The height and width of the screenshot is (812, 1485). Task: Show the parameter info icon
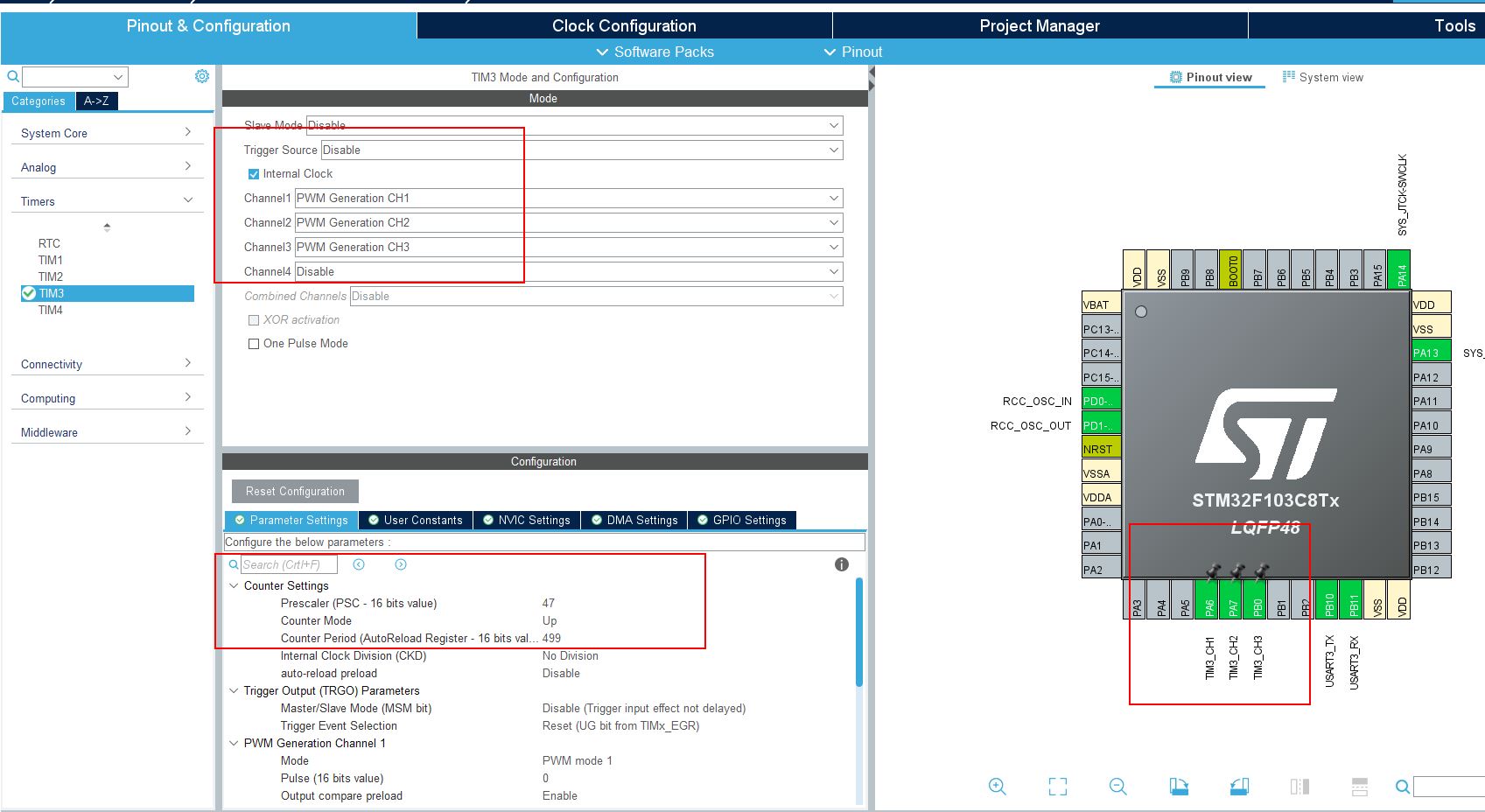coord(842,564)
